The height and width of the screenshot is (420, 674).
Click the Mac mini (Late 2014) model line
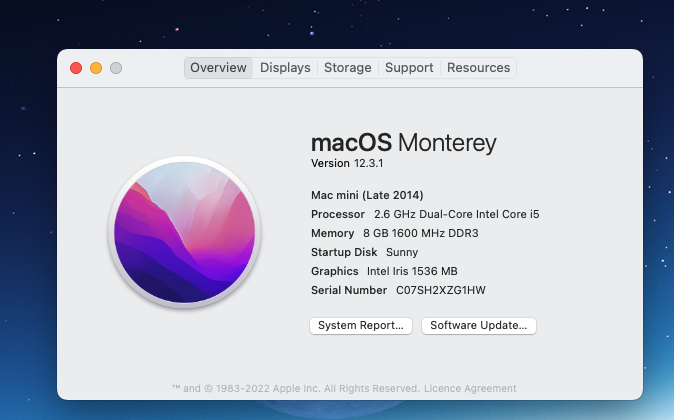(367, 195)
